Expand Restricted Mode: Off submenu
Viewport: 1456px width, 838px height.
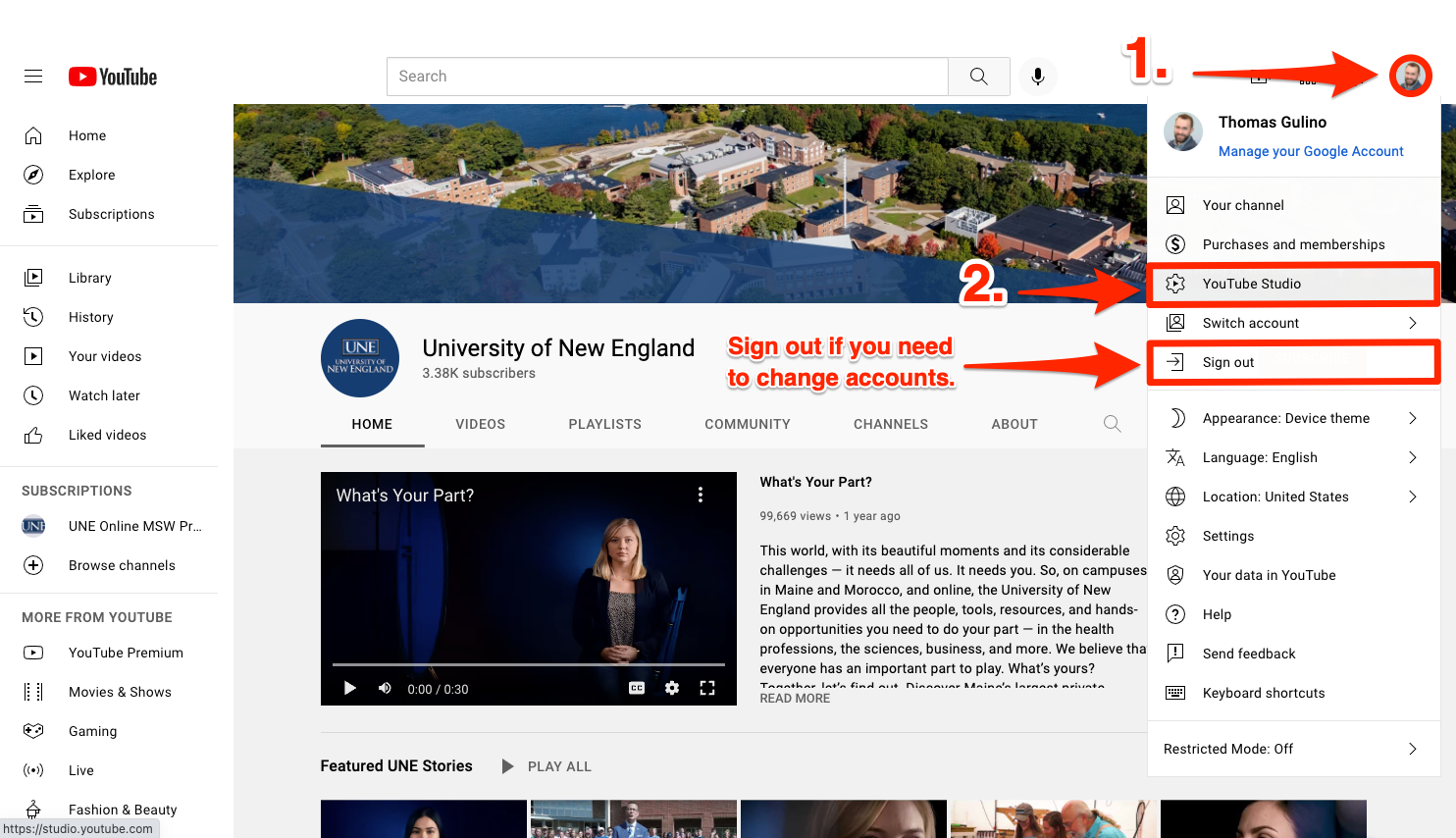tap(1293, 749)
